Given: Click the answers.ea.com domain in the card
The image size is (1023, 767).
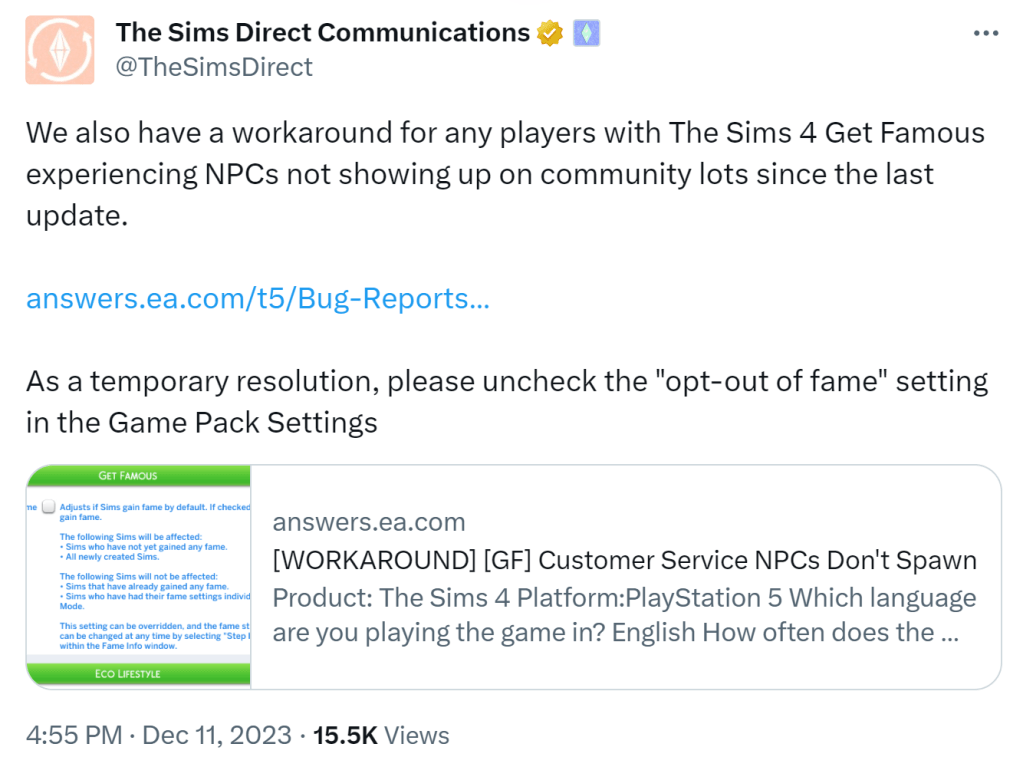Looking at the screenshot, I should [368, 522].
